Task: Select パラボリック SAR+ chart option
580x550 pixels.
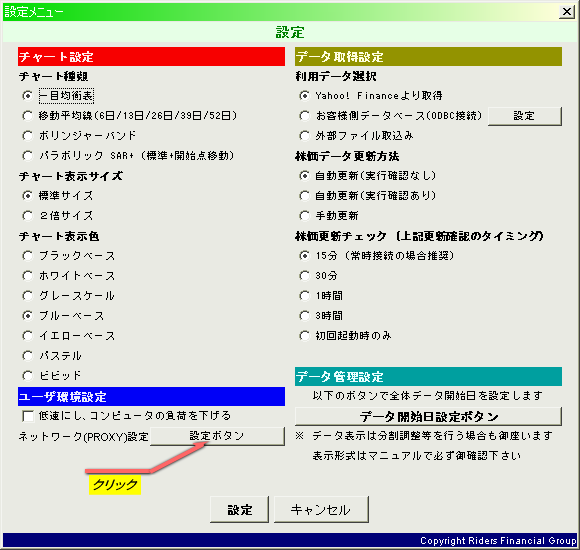Action: (27, 156)
